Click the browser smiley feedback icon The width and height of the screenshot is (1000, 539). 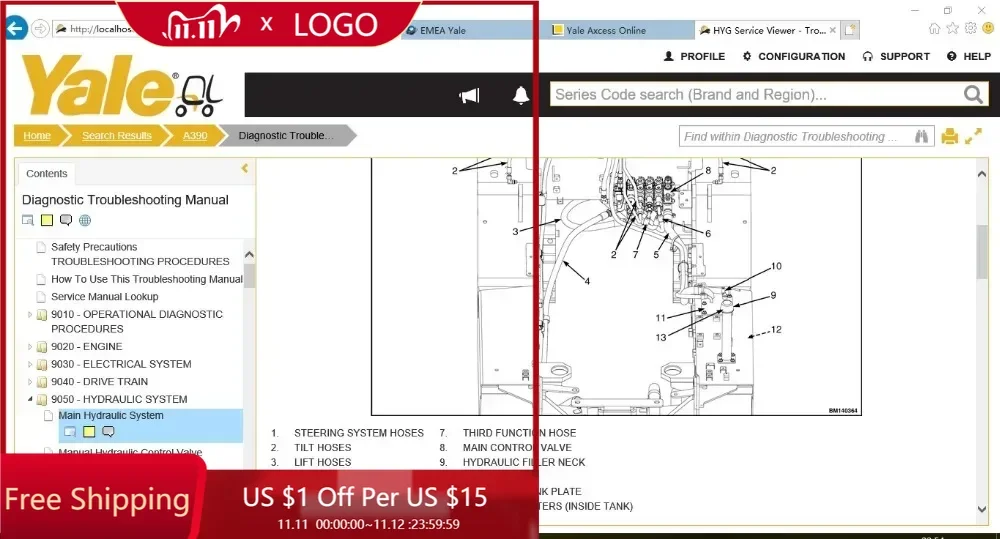click(x=988, y=28)
